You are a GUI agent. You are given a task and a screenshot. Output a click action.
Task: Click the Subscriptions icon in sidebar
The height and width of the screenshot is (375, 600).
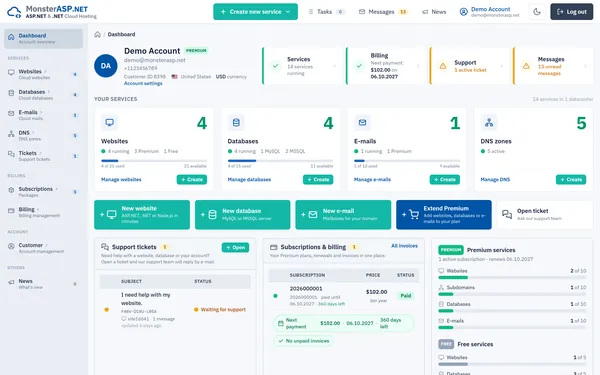(11, 190)
